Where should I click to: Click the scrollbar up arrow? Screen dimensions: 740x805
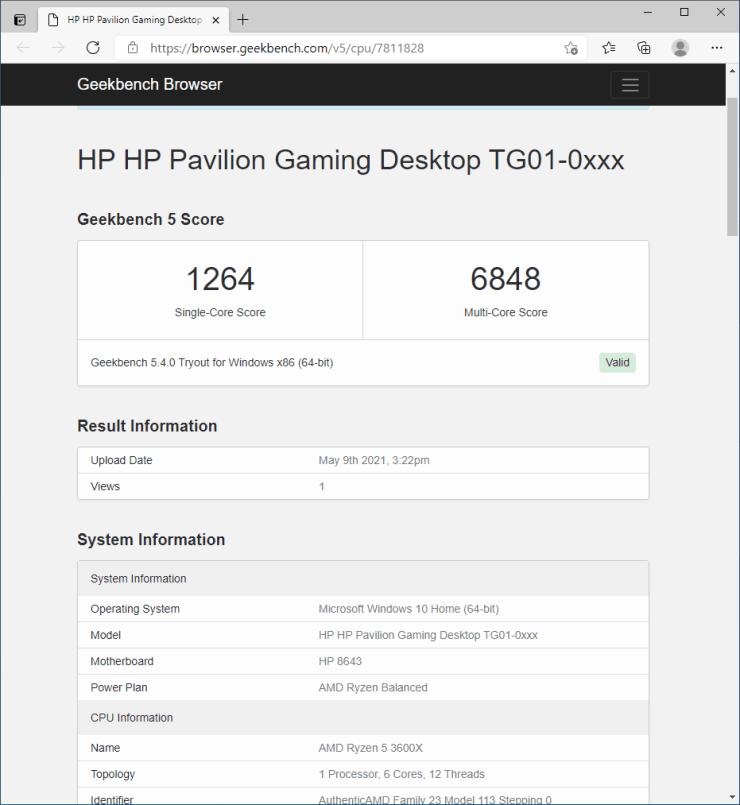coord(732,71)
